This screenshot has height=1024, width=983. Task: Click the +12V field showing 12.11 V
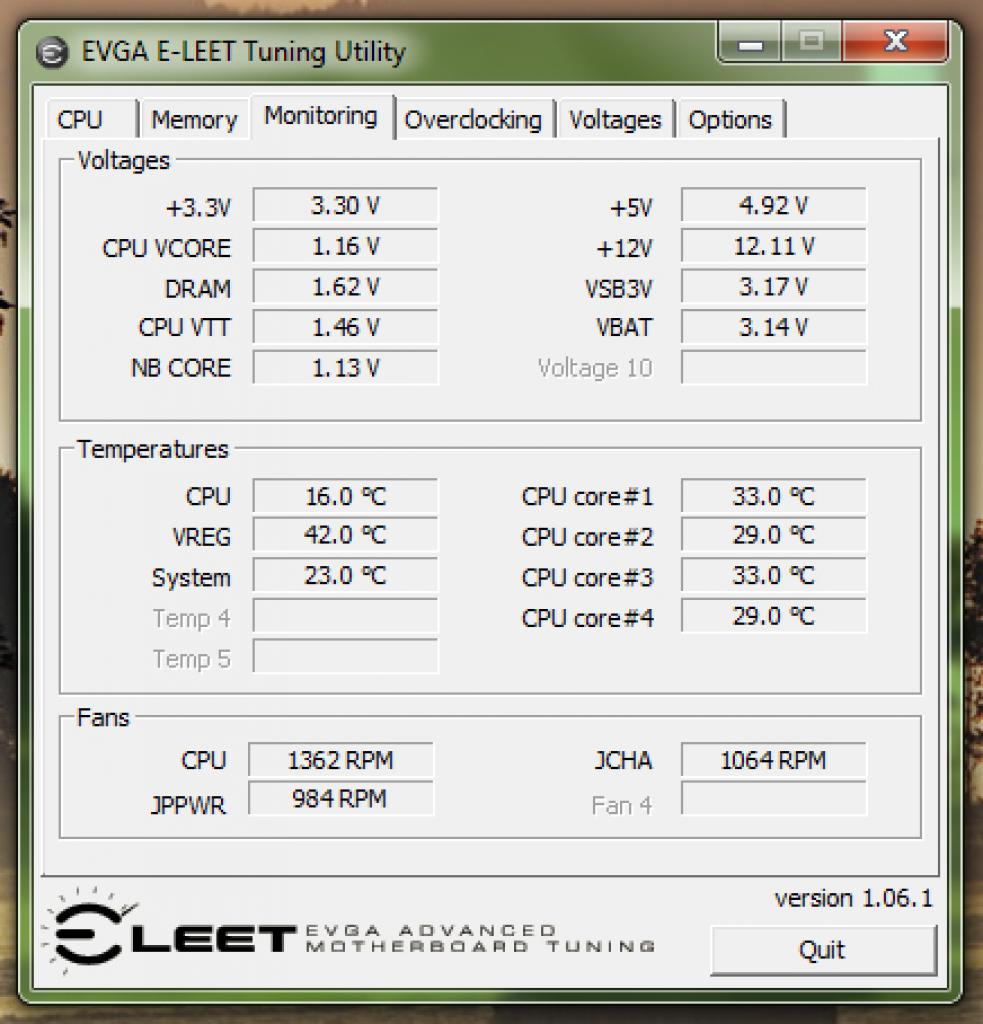pos(774,246)
